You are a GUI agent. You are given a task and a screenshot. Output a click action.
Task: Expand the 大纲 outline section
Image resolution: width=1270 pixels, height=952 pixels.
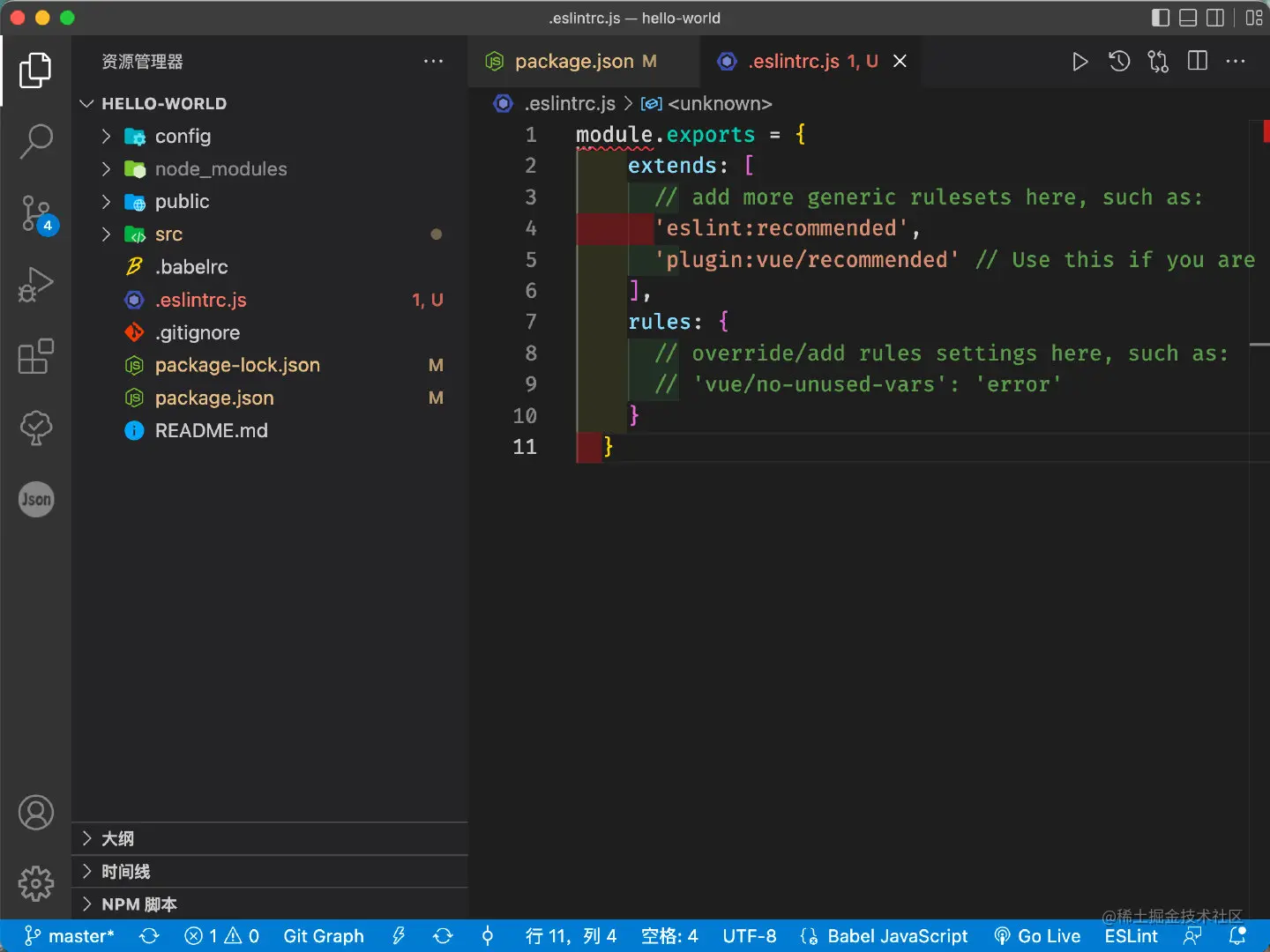(x=269, y=838)
